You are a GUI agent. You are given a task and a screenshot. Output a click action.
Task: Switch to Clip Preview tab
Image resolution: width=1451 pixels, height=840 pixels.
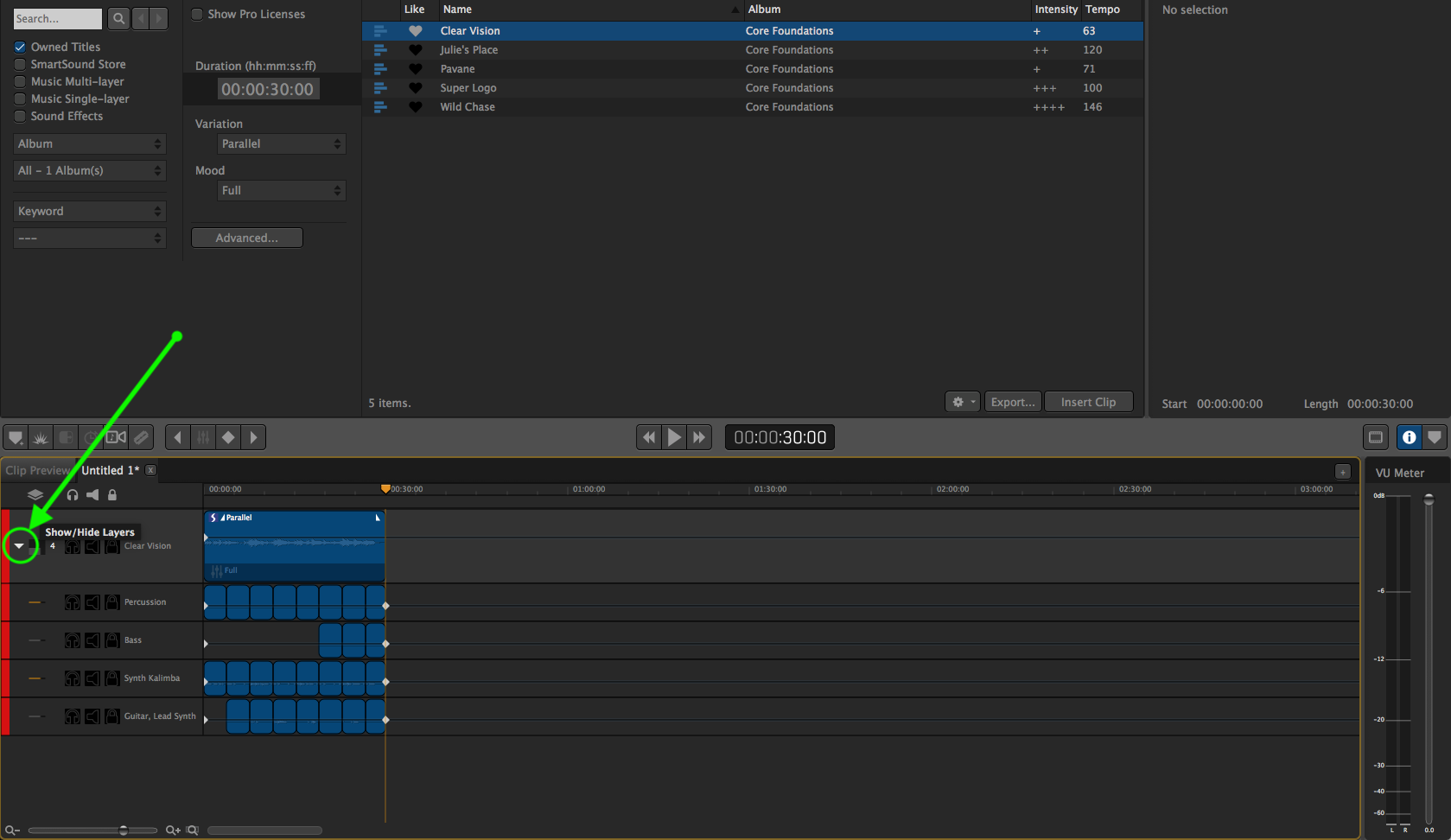pyautogui.click(x=36, y=470)
